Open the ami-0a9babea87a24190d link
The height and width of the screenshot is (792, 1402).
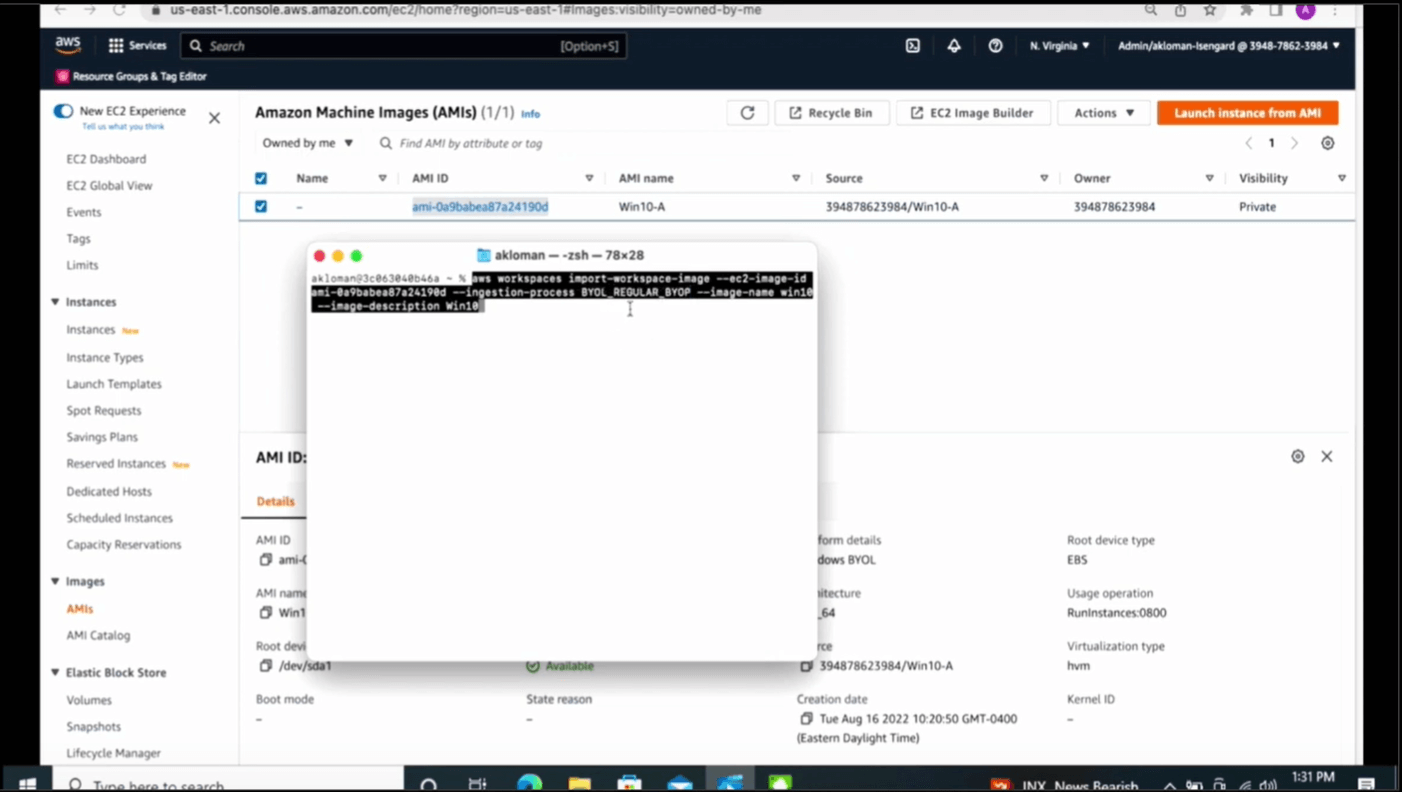click(479, 206)
